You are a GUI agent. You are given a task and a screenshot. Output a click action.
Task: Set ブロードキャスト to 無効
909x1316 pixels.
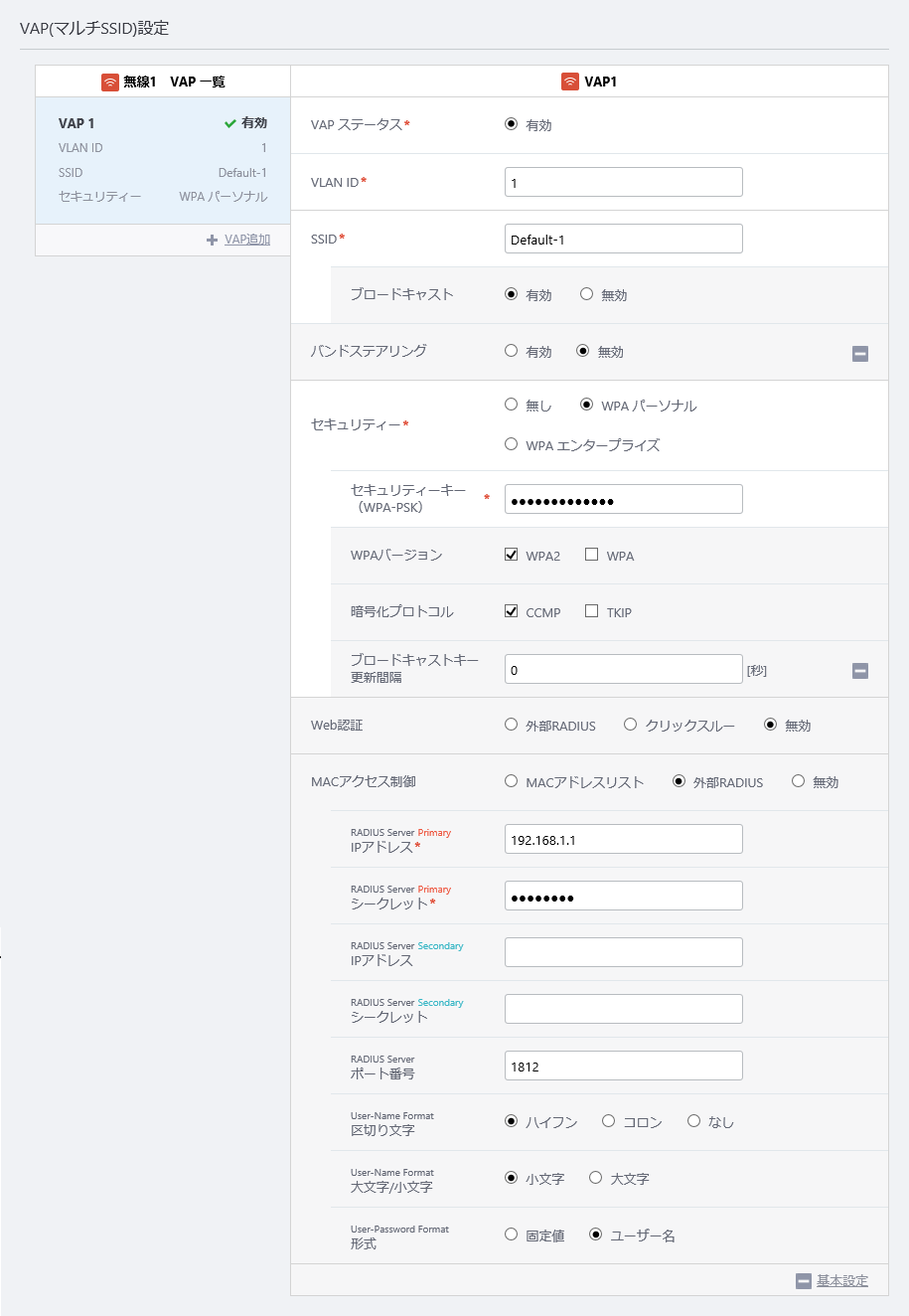[587, 294]
